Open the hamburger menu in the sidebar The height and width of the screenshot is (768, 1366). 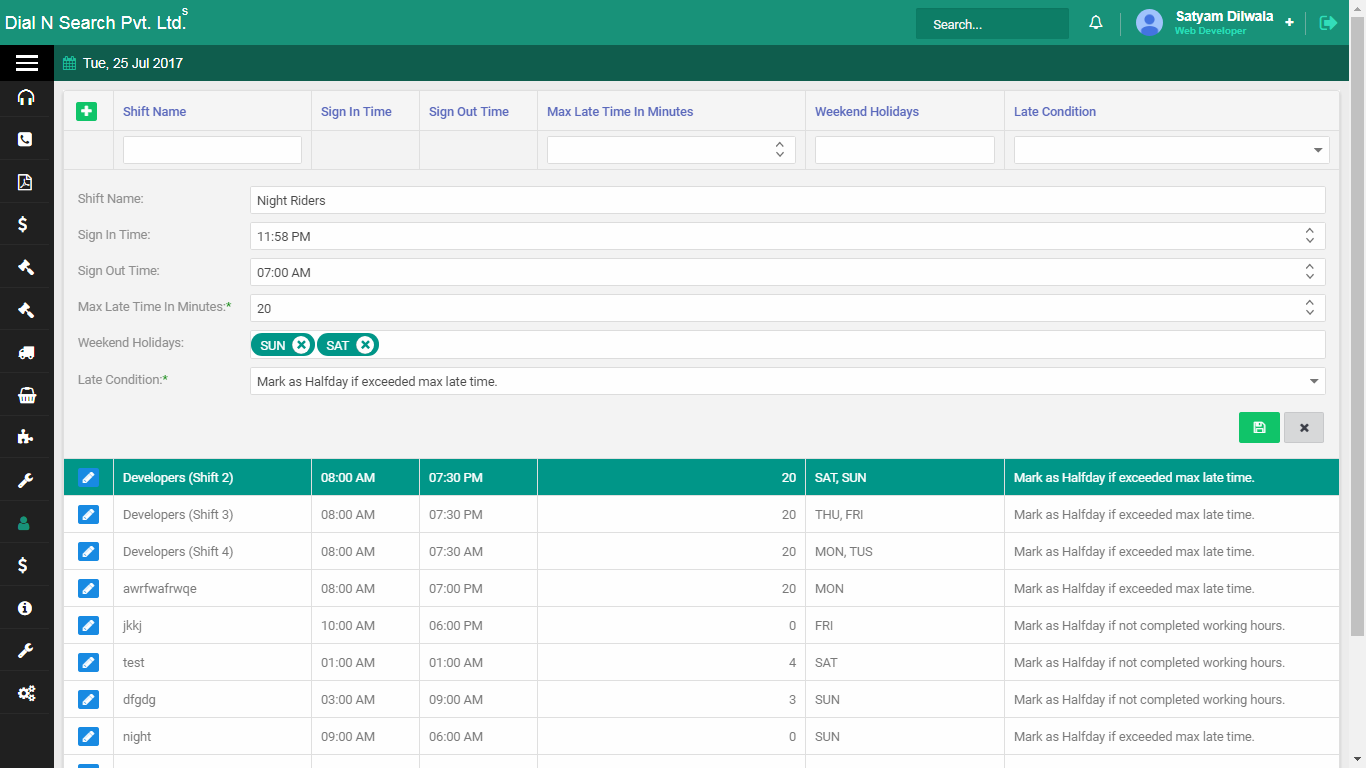[27, 63]
